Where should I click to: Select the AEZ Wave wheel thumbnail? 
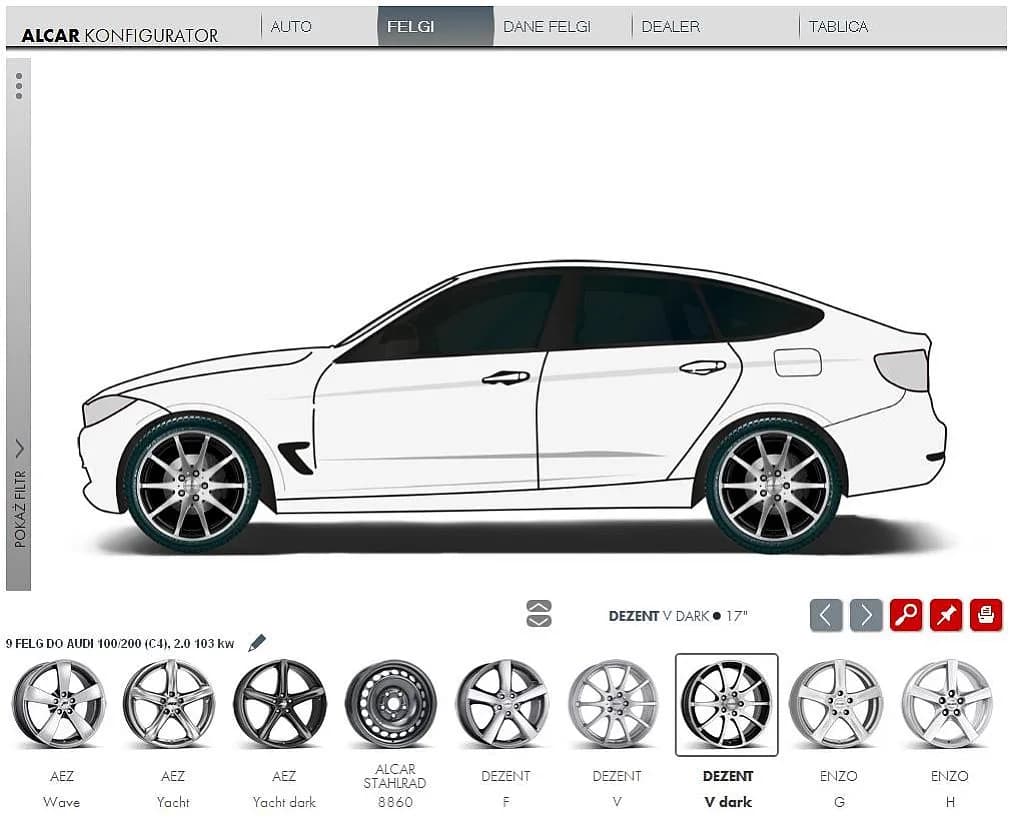(x=59, y=704)
